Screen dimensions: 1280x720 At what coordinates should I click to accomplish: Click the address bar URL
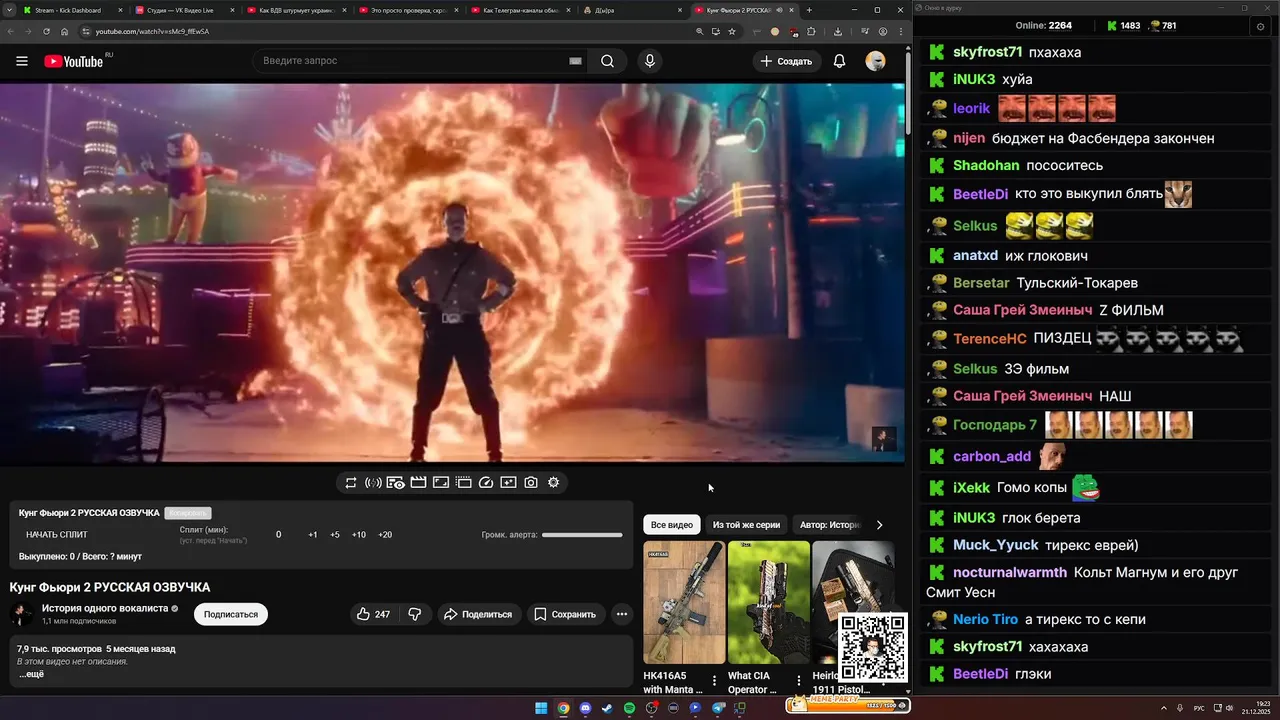click(x=152, y=31)
